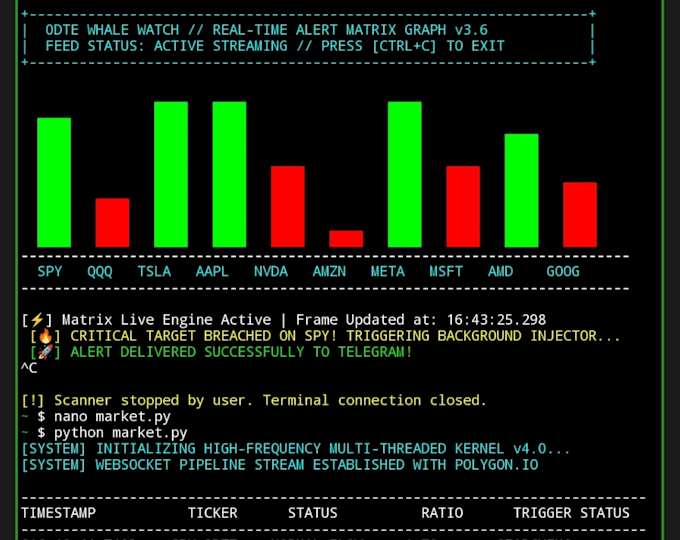This screenshot has height=540, width=680.
Task: Click the INITIALIZING HIGH-FREQUENCY MULTI-THREADED KERNEL line
Action: pos(295,449)
